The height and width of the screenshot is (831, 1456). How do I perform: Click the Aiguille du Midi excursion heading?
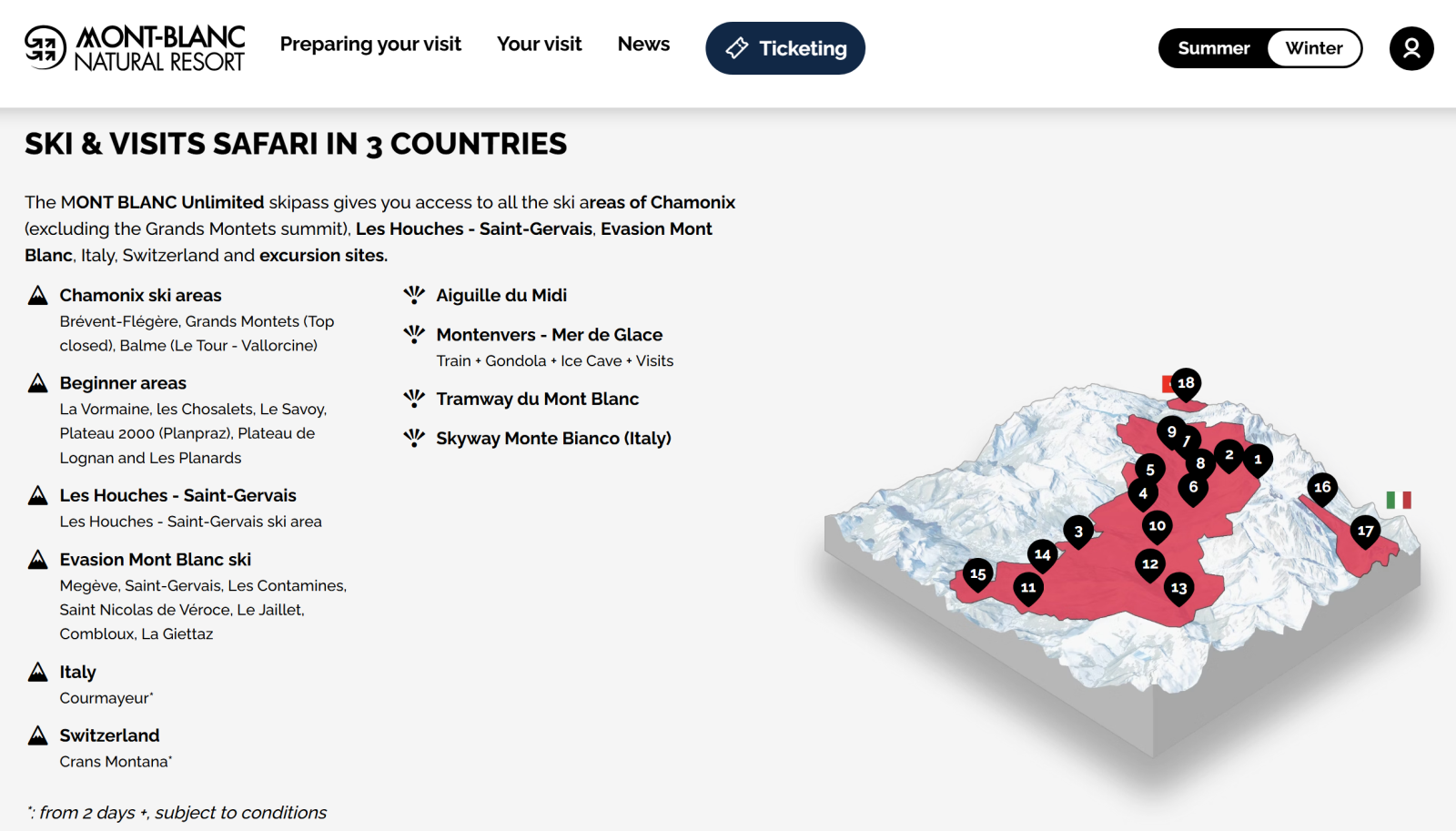(500, 295)
